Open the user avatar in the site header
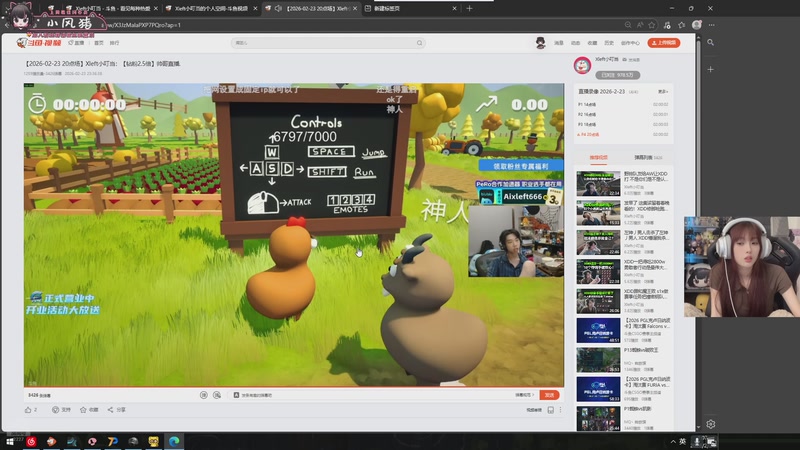This screenshot has height=450, width=800. (540, 43)
